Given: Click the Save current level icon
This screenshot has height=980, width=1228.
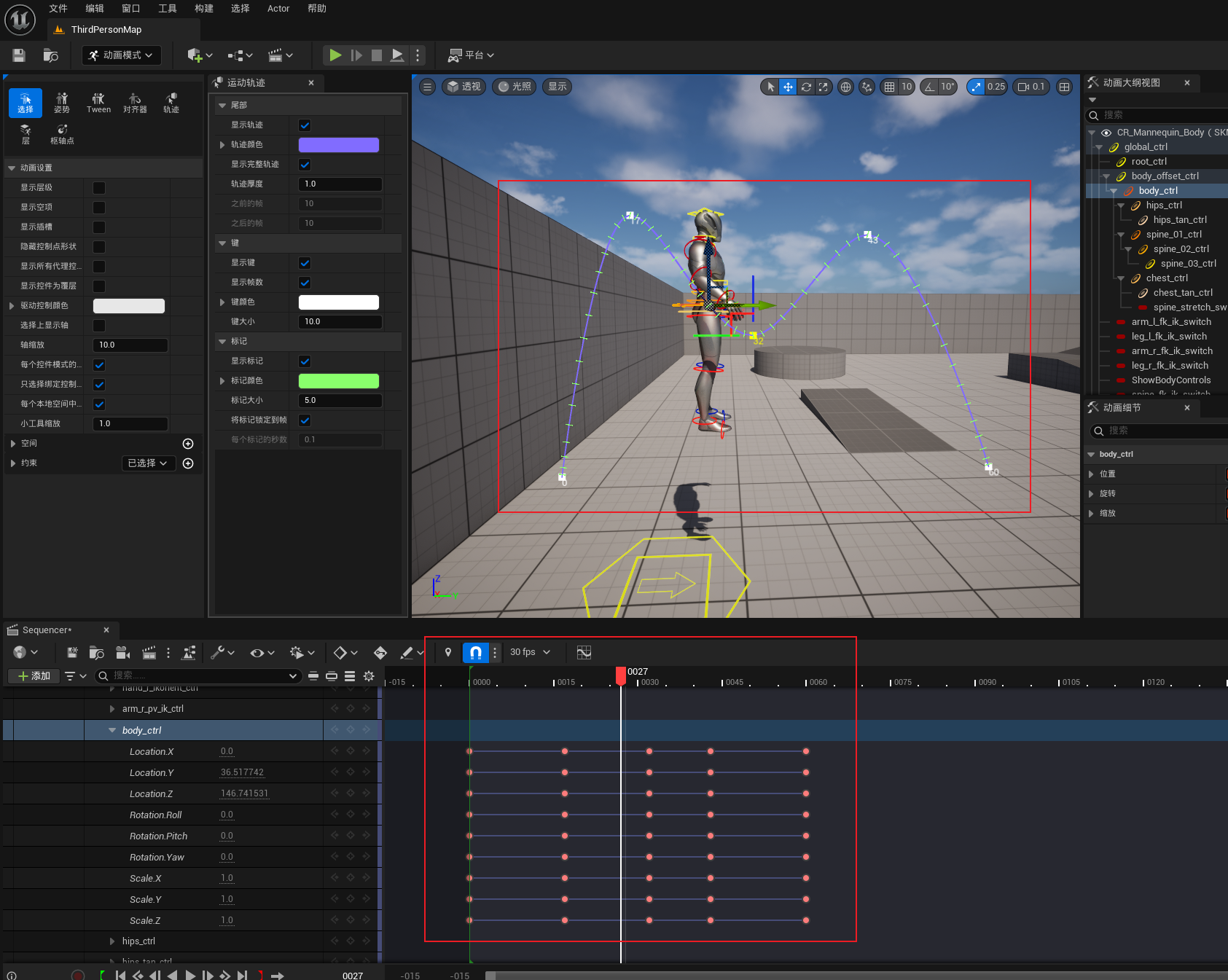Looking at the screenshot, I should click(x=19, y=55).
